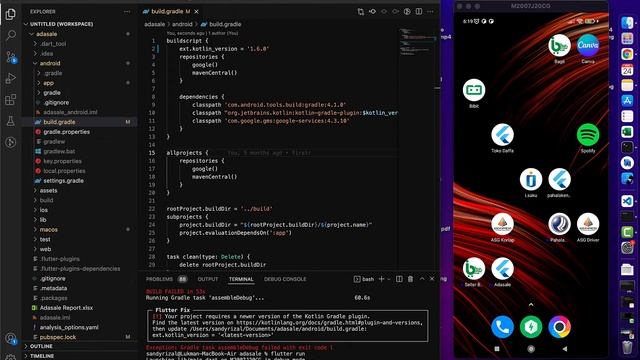Tap the phone's Home navigation button
The image size is (640, 360).
pos(531,349)
